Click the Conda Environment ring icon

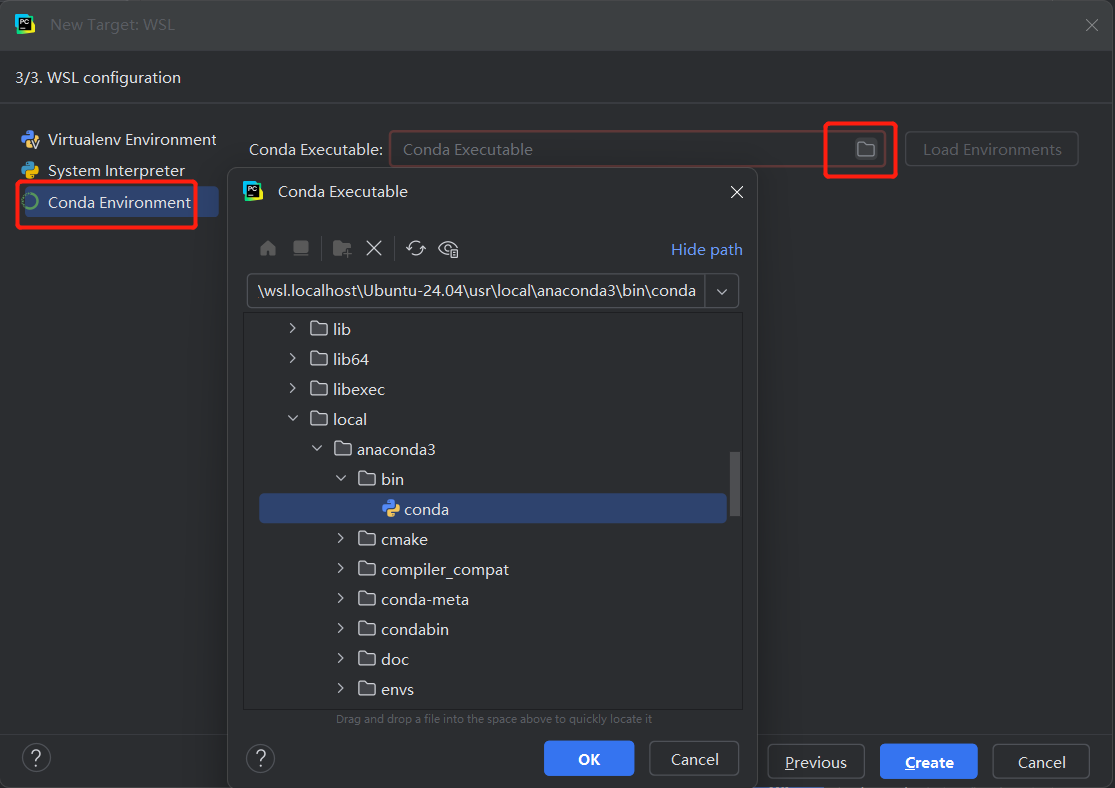pyautogui.click(x=31, y=202)
